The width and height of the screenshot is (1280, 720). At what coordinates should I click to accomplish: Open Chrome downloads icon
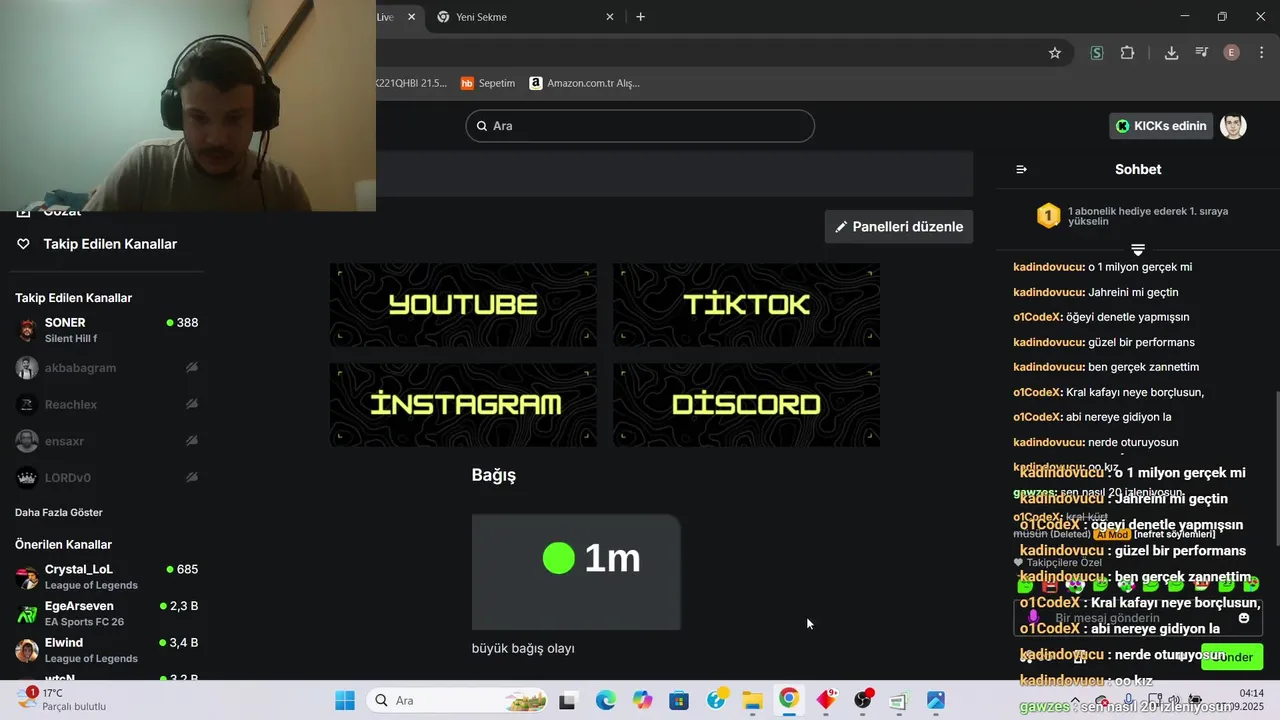click(x=1171, y=53)
